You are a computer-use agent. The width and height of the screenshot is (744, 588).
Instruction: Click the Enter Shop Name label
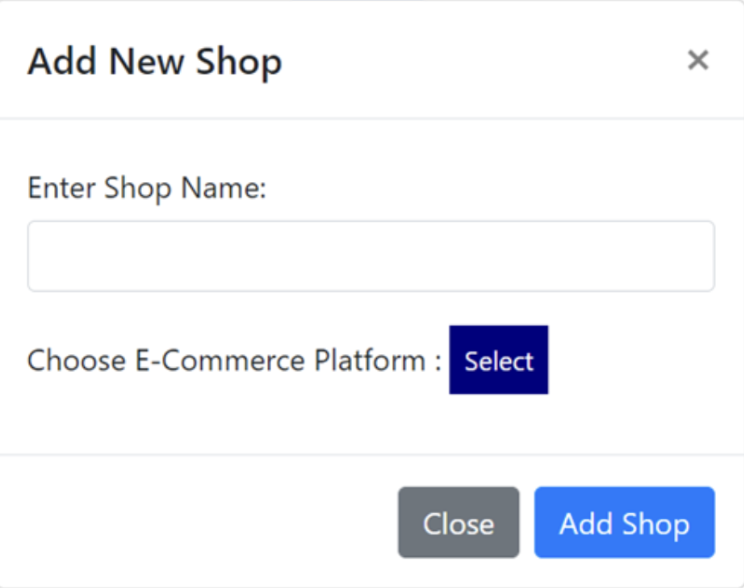(x=147, y=188)
